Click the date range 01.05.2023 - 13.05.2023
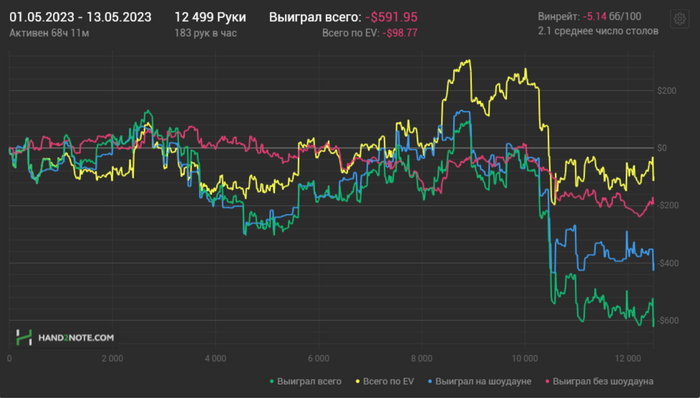 pyautogui.click(x=80, y=17)
